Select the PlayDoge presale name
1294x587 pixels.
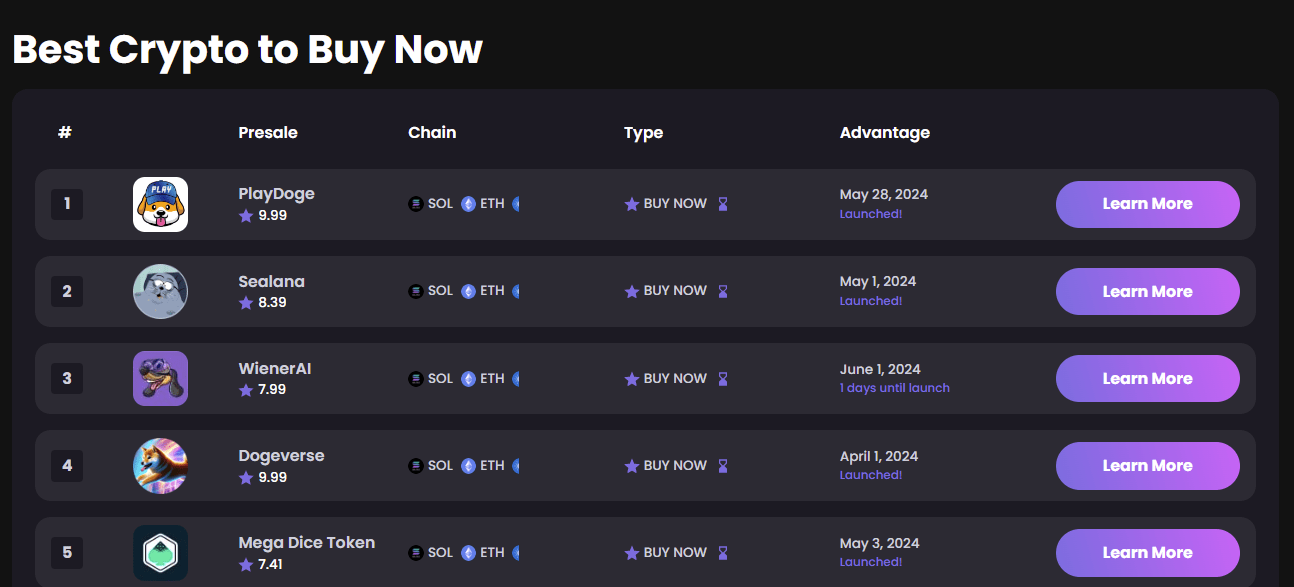pos(277,194)
